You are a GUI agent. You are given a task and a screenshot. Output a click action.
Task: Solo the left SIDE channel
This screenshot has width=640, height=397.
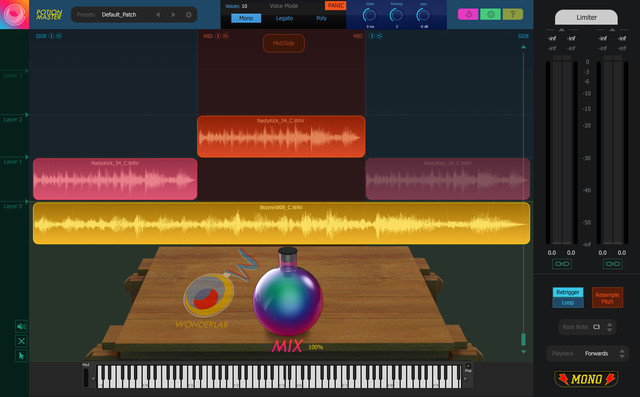coord(59,36)
